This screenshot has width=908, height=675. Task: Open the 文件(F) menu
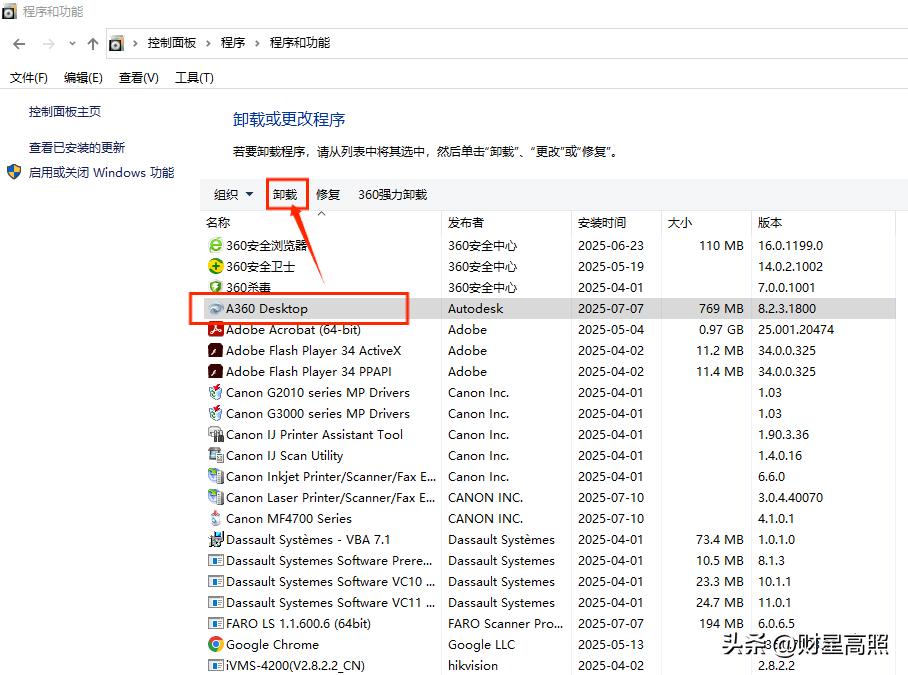click(x=29, y=78)
